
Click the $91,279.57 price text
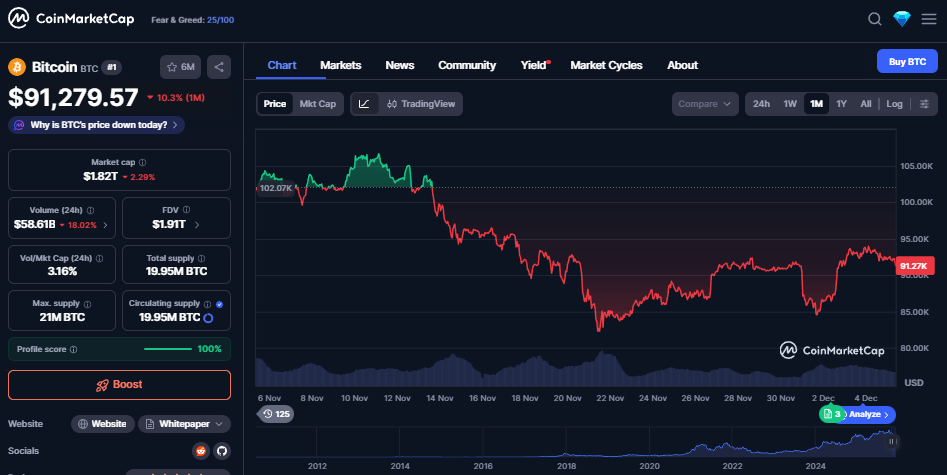click(73, 98)
